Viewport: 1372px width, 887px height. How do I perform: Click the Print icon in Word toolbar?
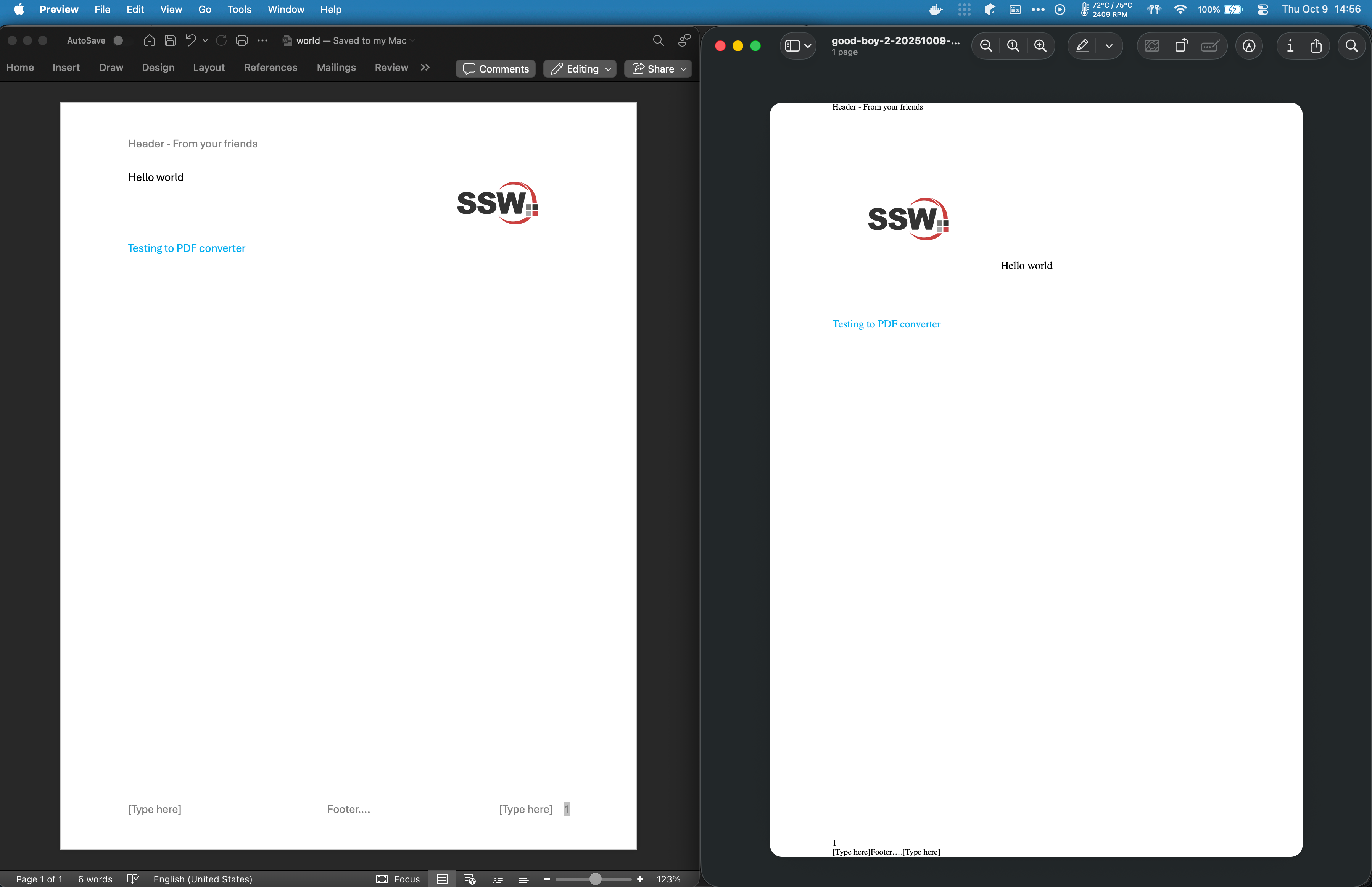(x=242, y=40)
